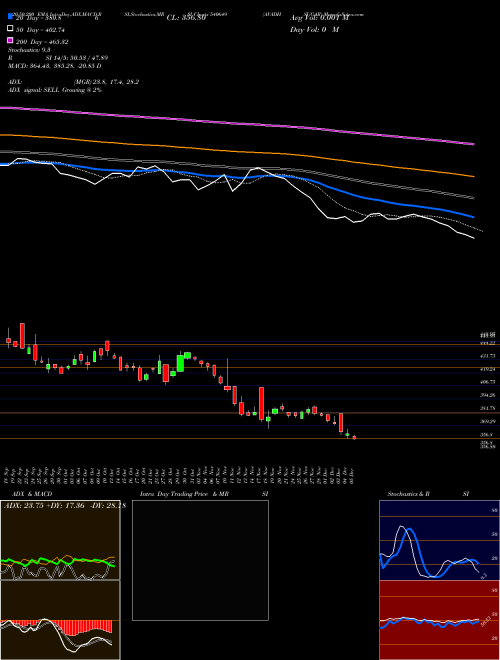The width and height of the screenshot is (500, 660).
Task: Click the RSI 14/5 value line
Action: click(59, 58)
